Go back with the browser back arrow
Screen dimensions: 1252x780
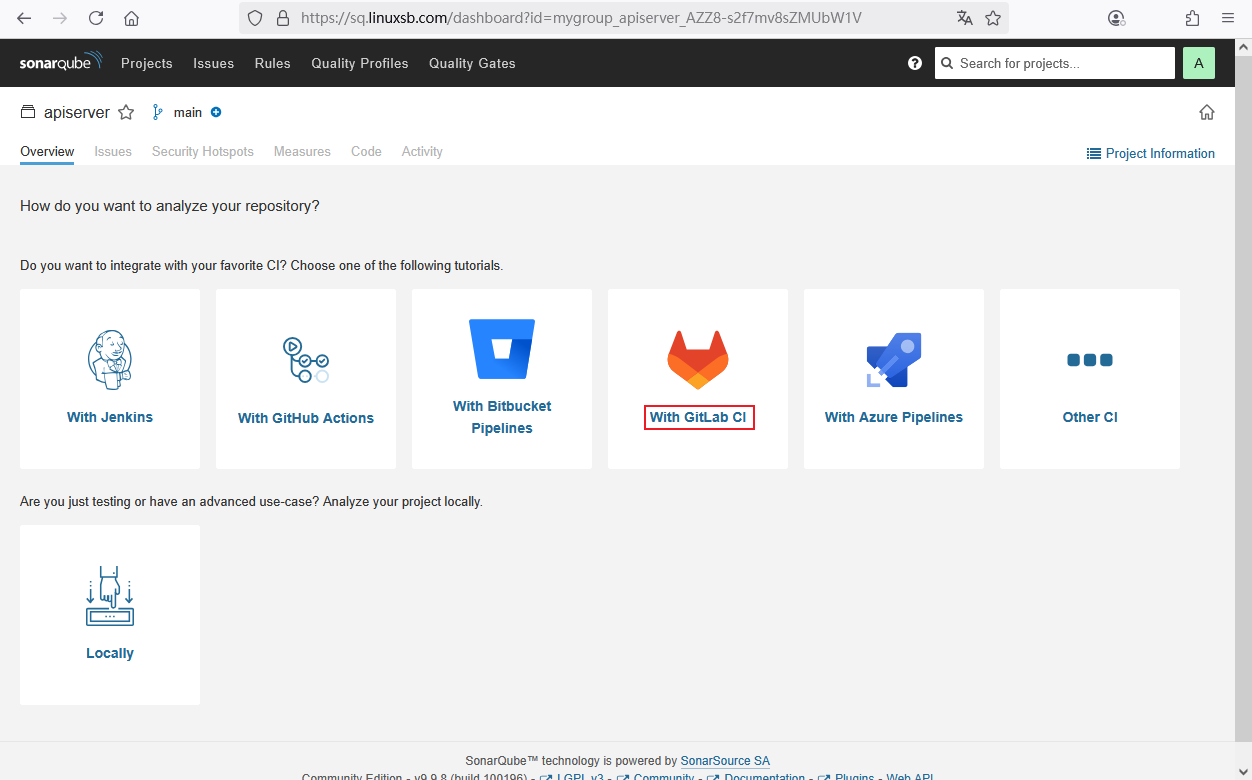point(24,18)
